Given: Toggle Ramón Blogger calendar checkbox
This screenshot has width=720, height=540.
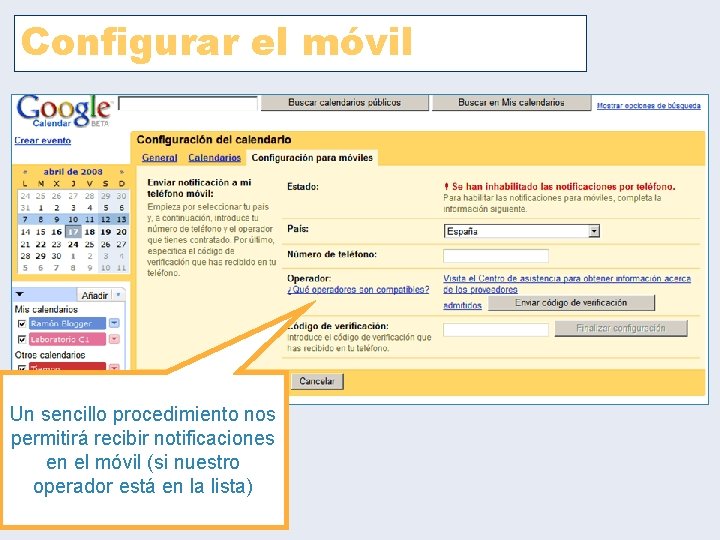Looking at the screenshot, I should [22, 324].
